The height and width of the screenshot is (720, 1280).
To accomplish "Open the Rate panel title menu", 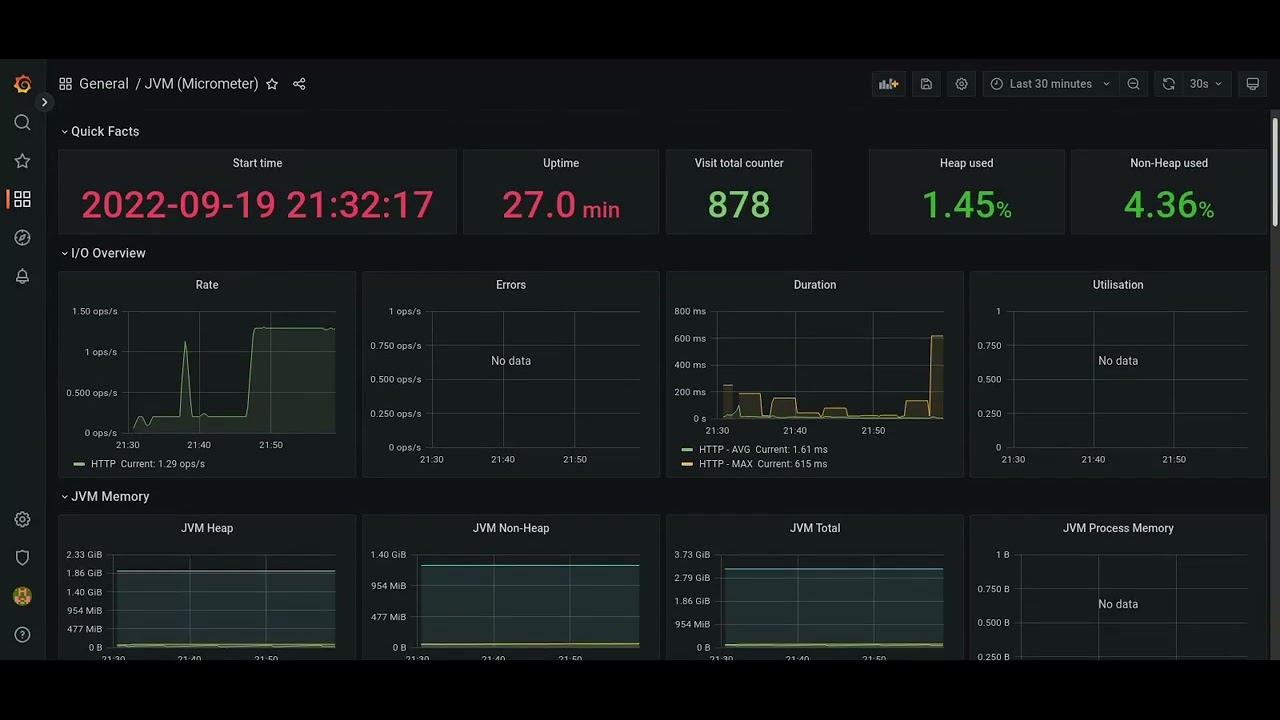I will pyautogui.click(x=207, y=285).
